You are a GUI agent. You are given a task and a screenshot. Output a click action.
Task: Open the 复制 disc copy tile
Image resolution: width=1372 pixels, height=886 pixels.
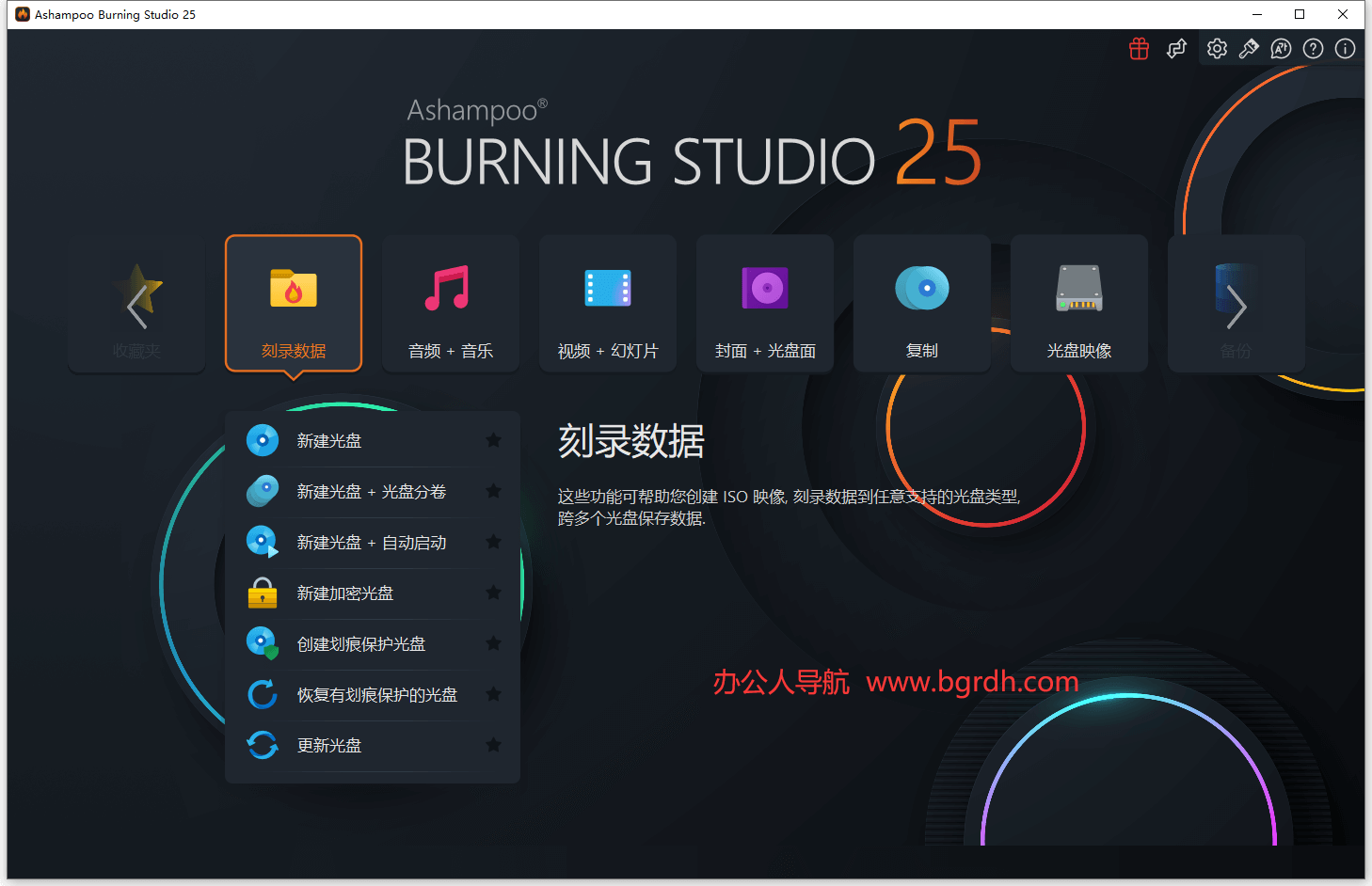(x=922, y=303)
